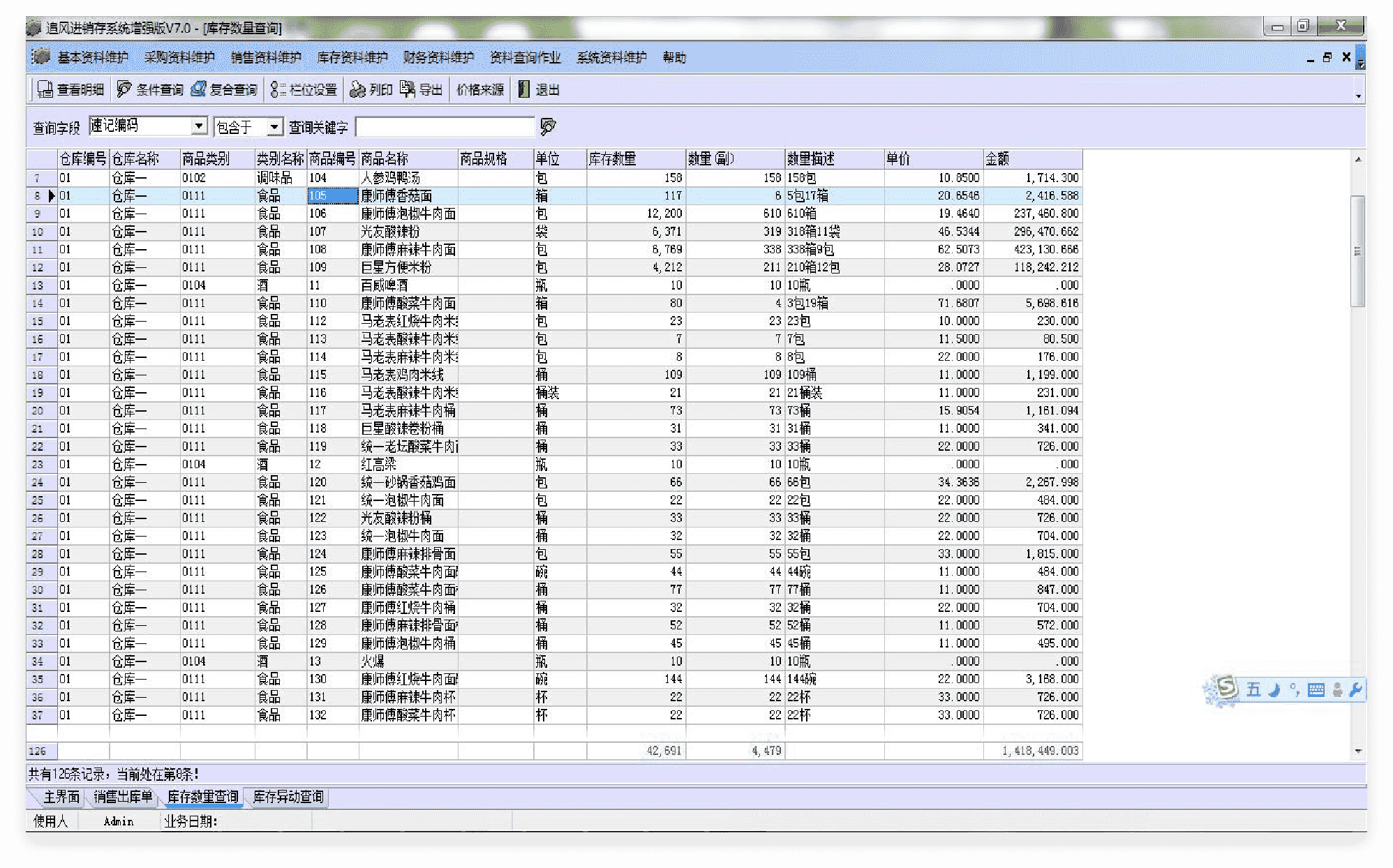Toggle Sogou moon (half-width) mode icon
This screenshot has width=1393, height=868.
1274,690
